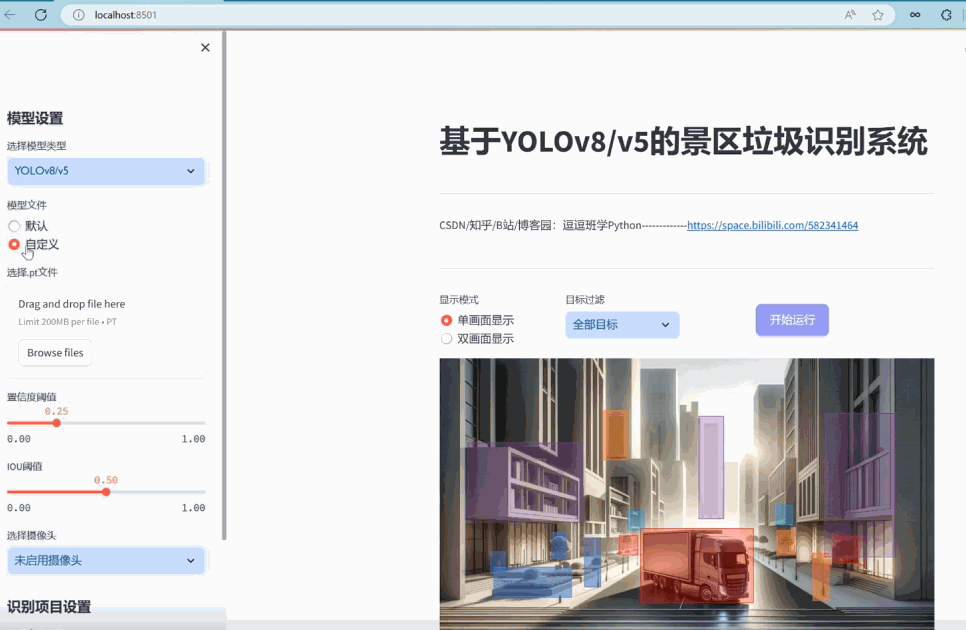
Task: Open the 未启用摄像头 camera selection dropdown
Action: point(106,560)
